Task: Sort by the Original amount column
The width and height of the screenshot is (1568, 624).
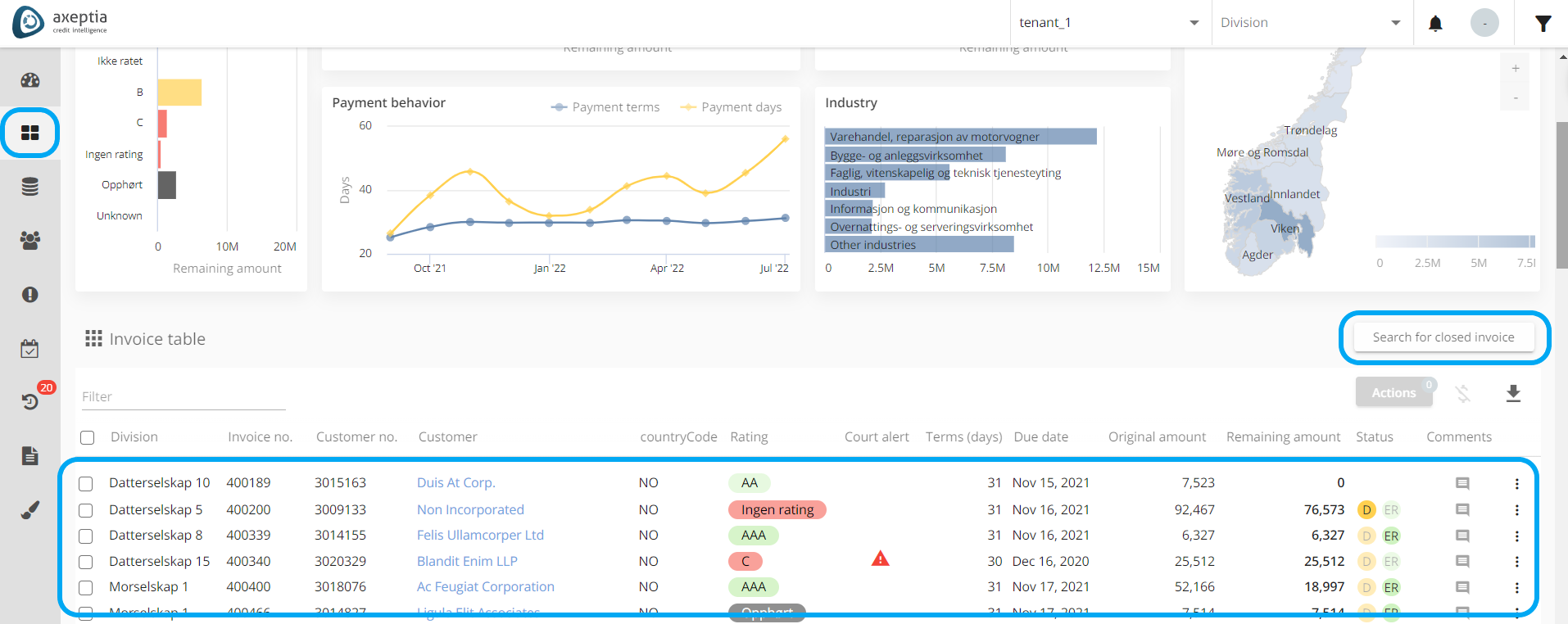Action: click(1157, 436)
